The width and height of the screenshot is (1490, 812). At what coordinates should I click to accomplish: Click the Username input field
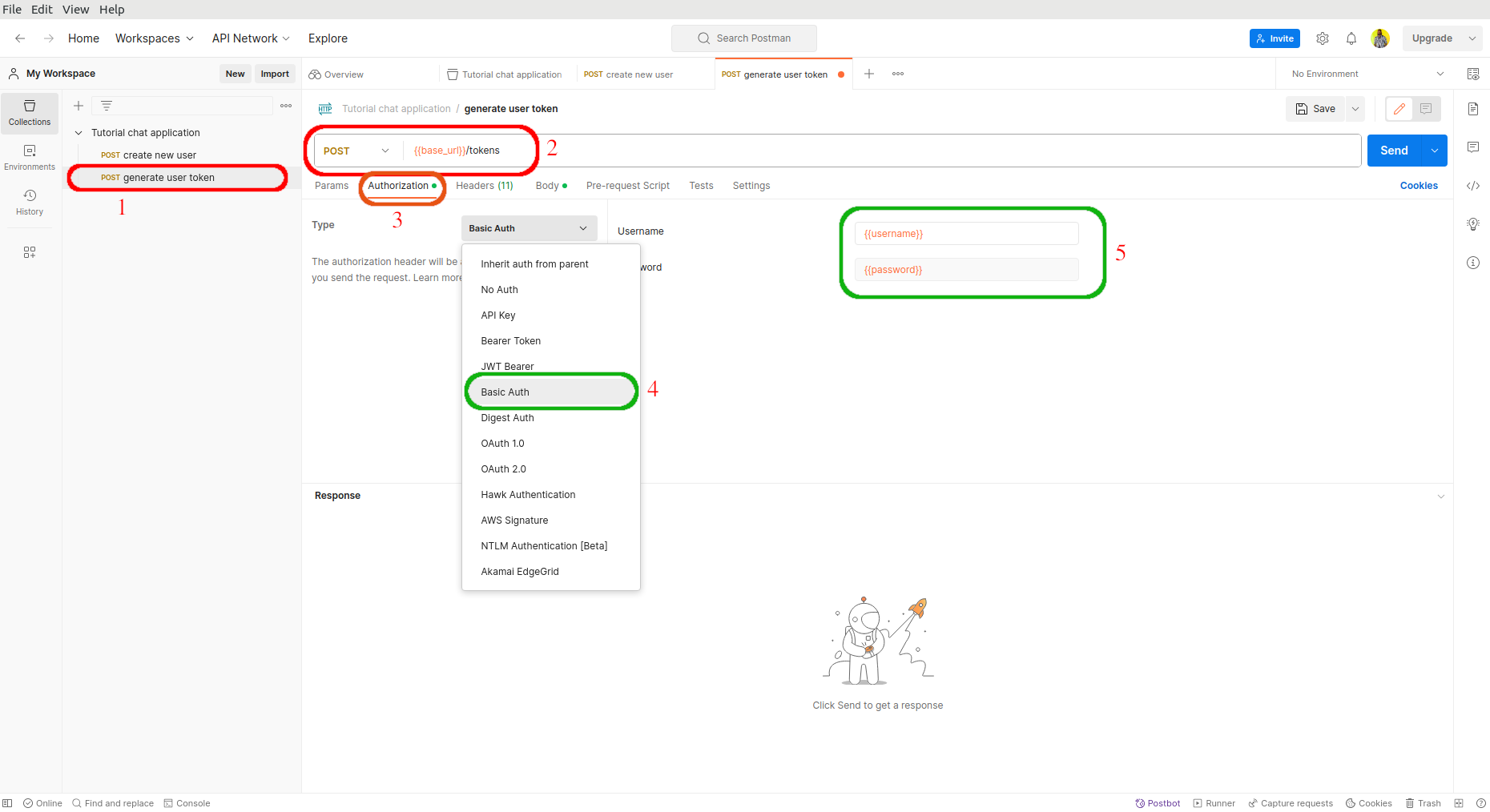click(x=966, y=234)
